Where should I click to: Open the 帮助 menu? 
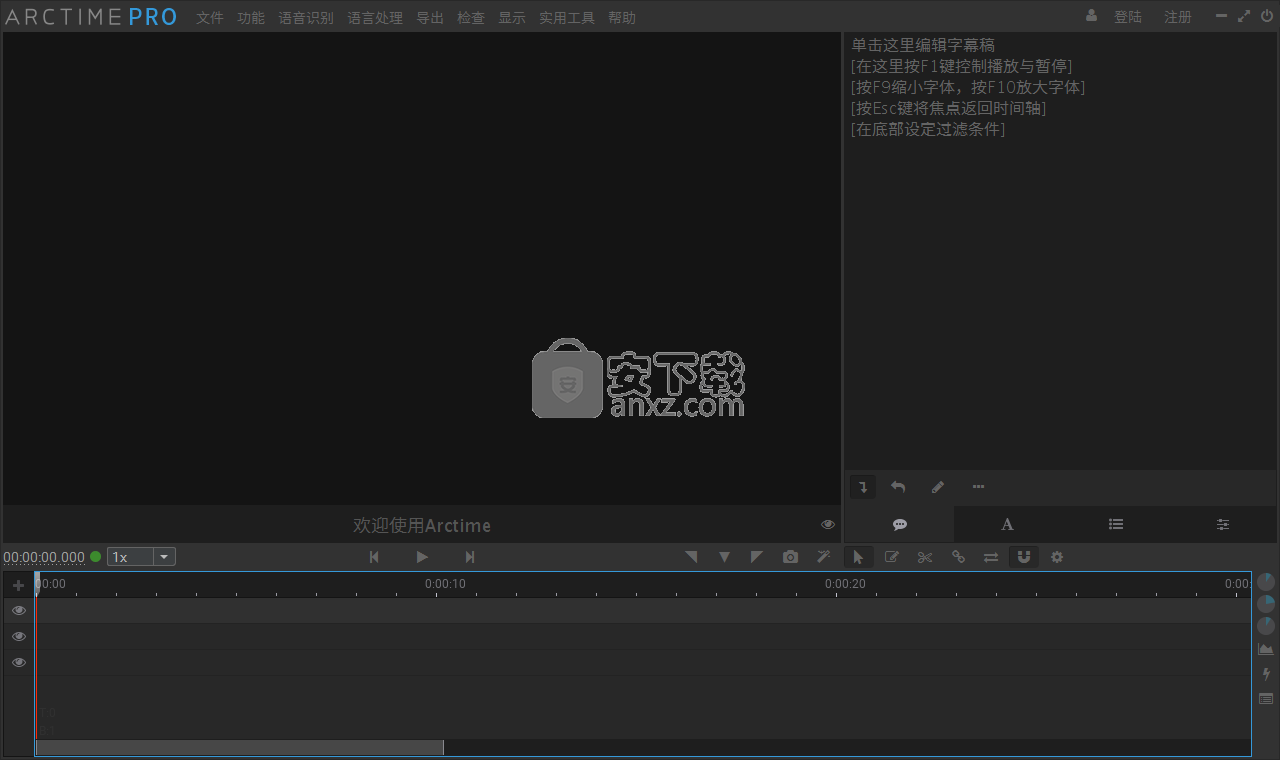622,18
